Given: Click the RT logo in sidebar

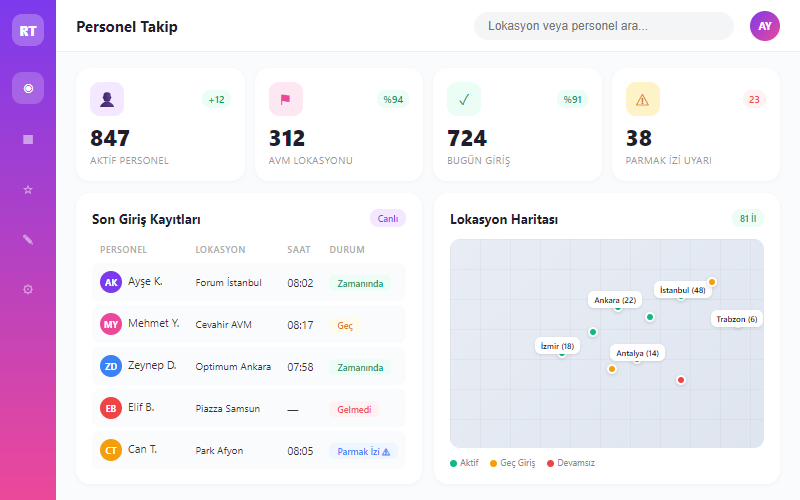Looking at the screenshot, I should (x=28, y=30).
